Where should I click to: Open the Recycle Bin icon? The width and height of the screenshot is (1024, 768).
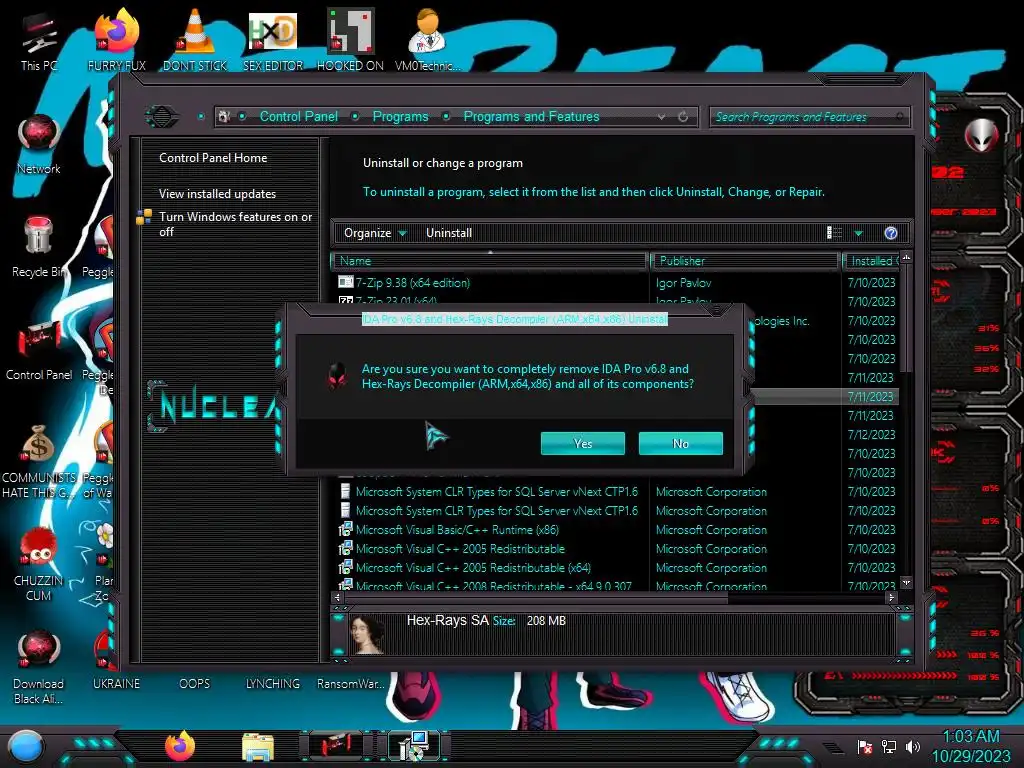(38, 247)
